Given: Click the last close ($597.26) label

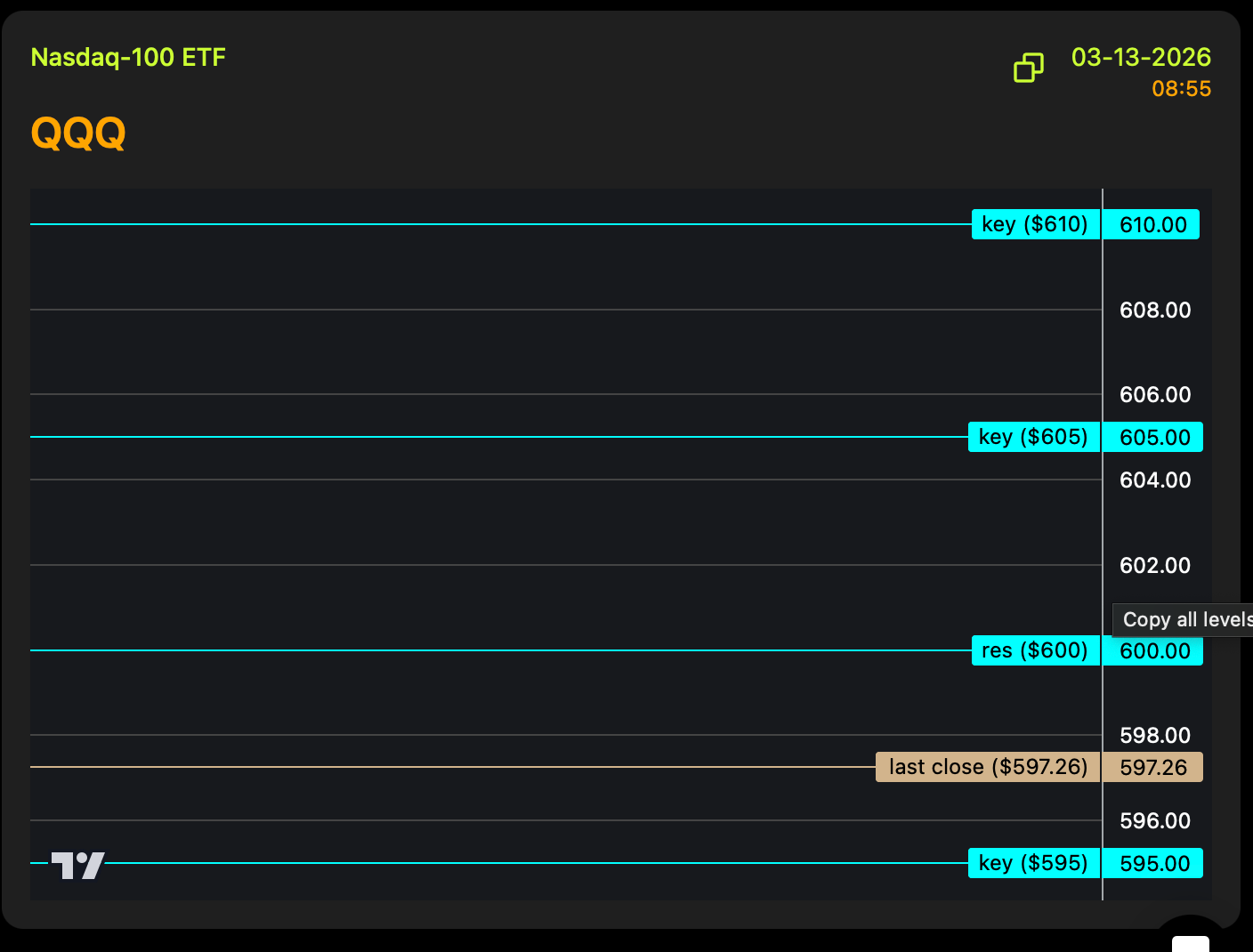Looking at the screenshot, I should pyautogui.click(x=988, y=767).
